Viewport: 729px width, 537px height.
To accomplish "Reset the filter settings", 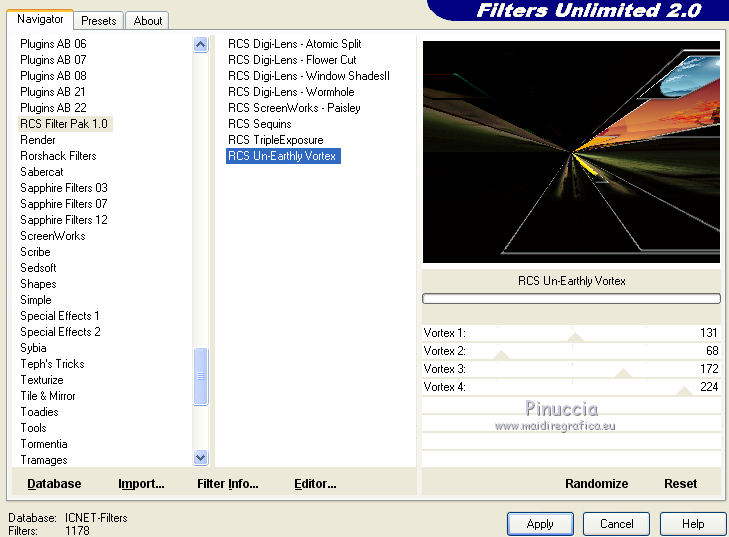I will [x=680, y=484].
